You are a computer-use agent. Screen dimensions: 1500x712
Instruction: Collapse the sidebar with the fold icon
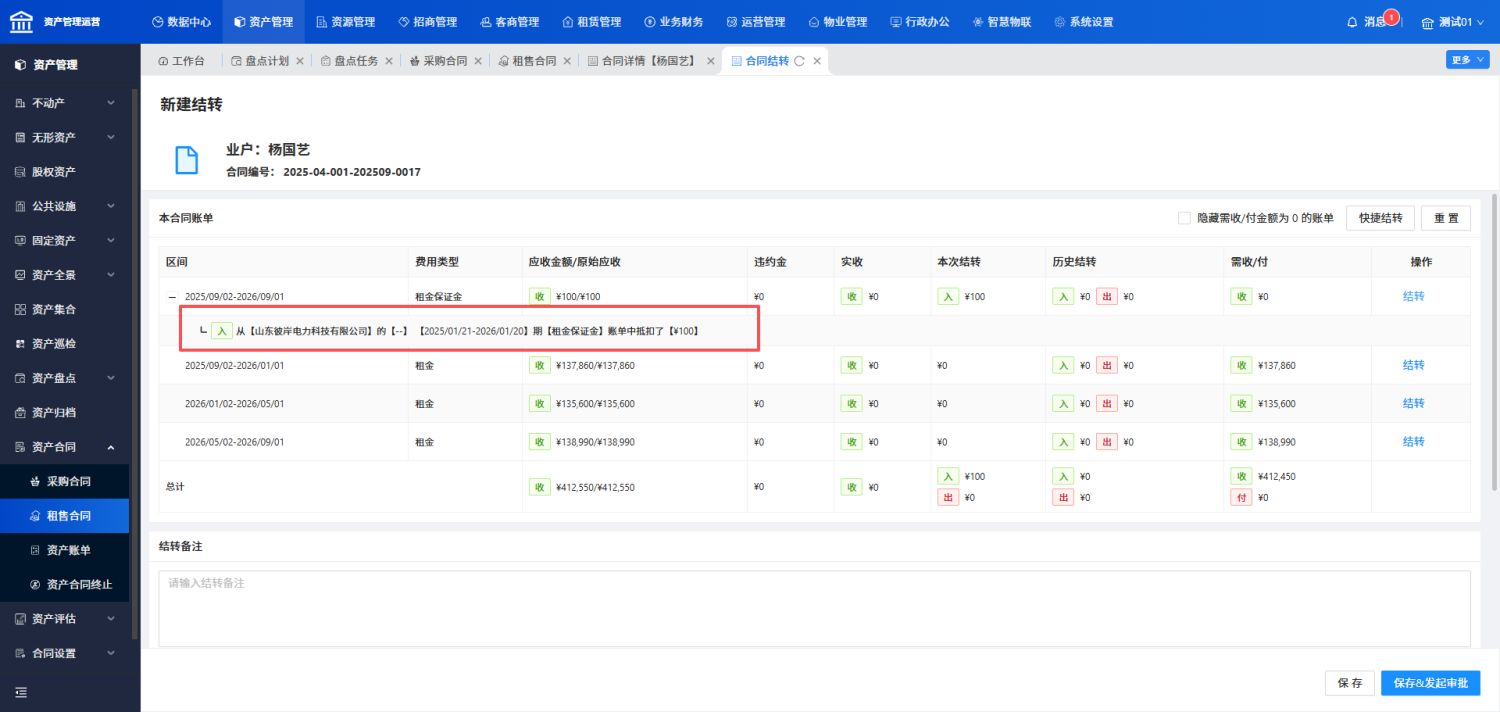(21, 692)
